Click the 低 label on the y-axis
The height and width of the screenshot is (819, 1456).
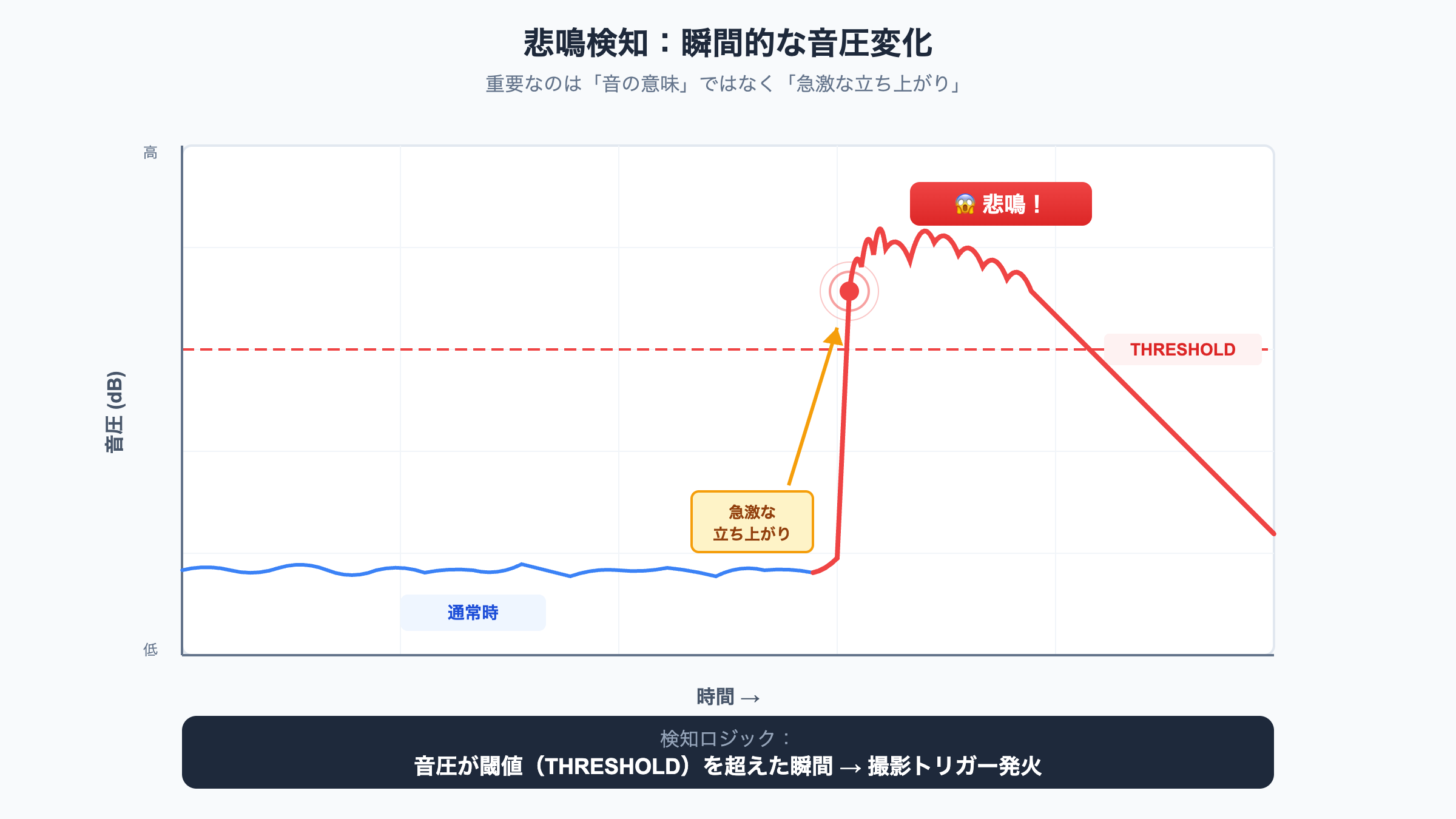coord(150,650)
